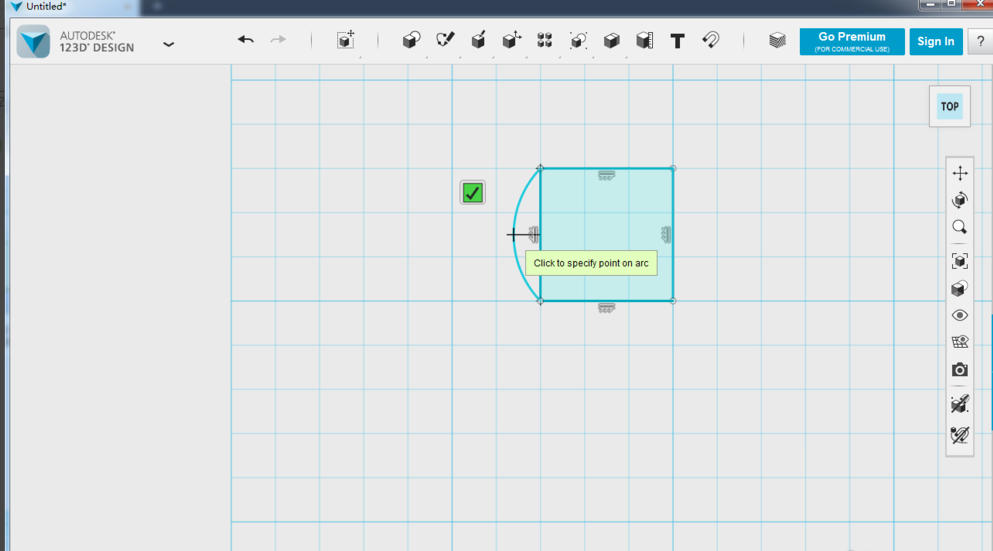Click the right edge constraint glyph
Screen dimensions: 993x551
pos(666,235)
